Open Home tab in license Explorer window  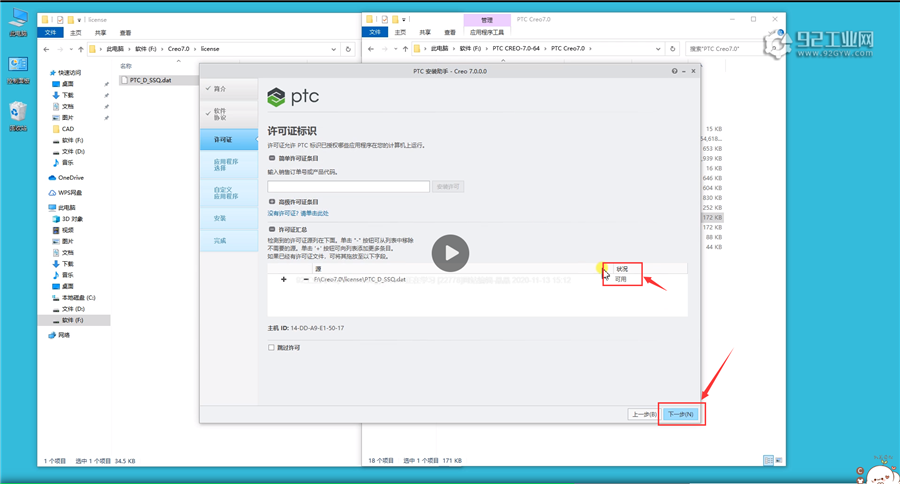pos(75,33)
